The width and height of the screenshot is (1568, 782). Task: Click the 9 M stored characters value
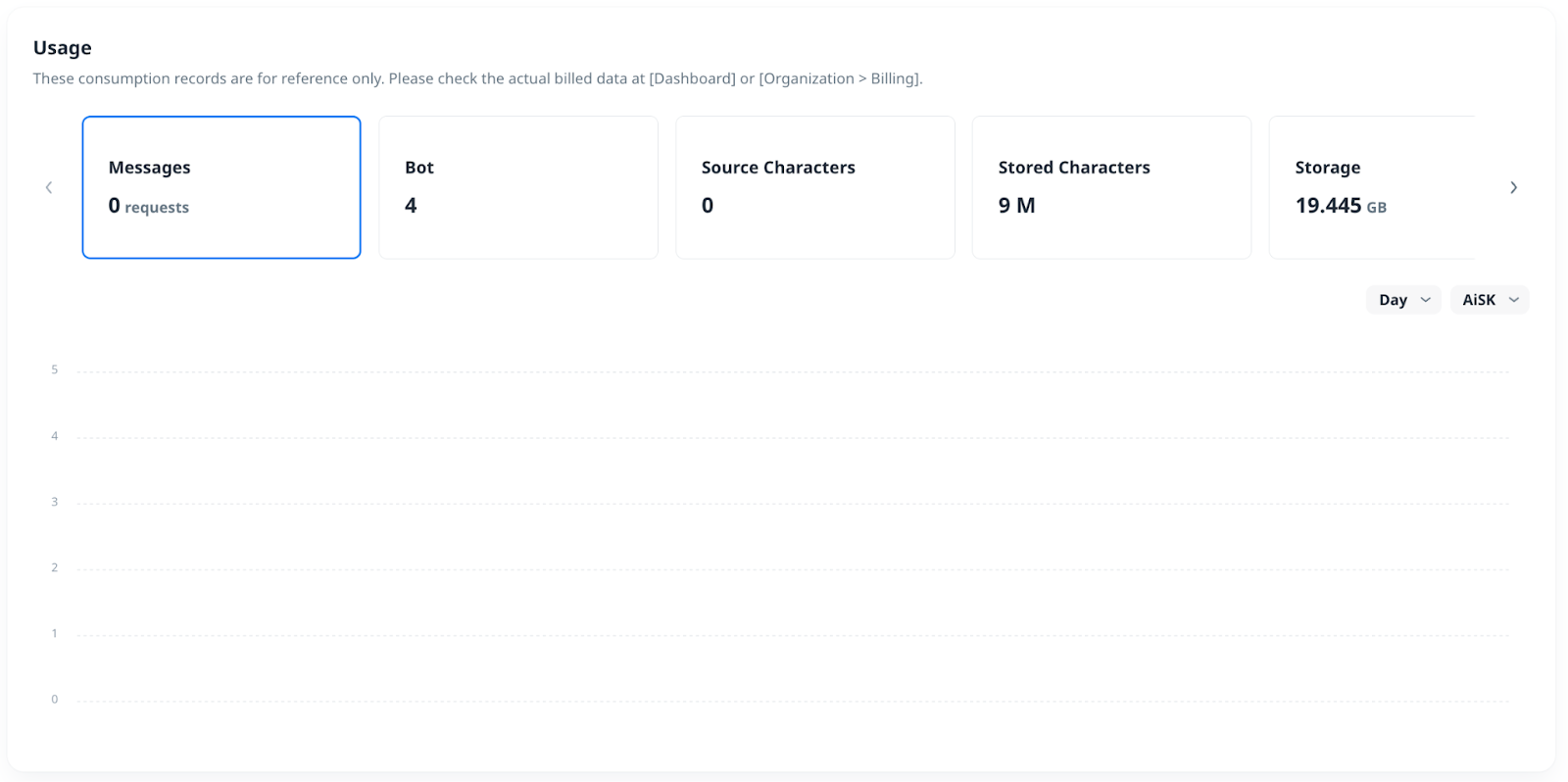(x=1016, y=206)
